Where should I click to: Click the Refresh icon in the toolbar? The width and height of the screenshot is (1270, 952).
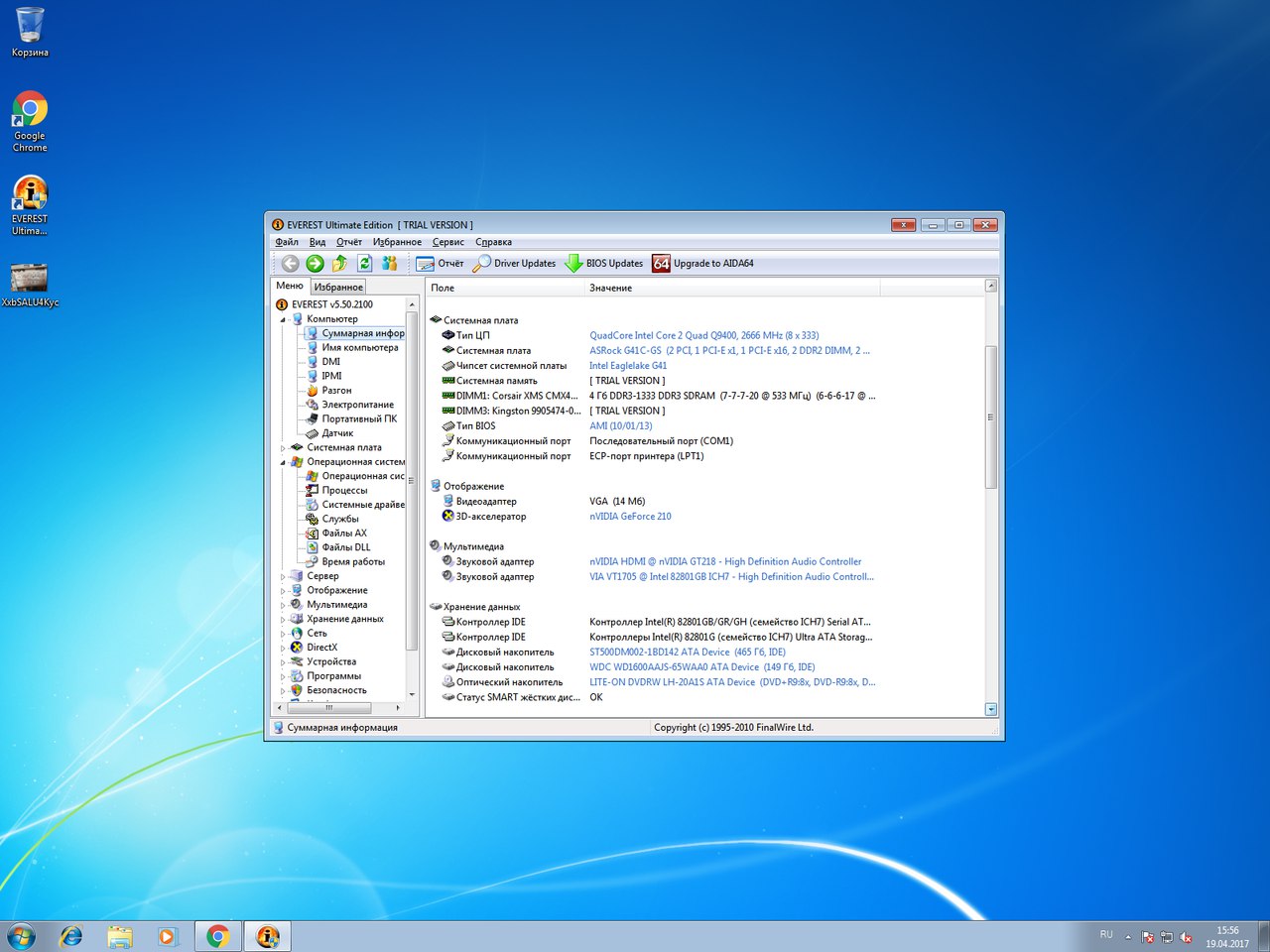[x=364, y=264]
